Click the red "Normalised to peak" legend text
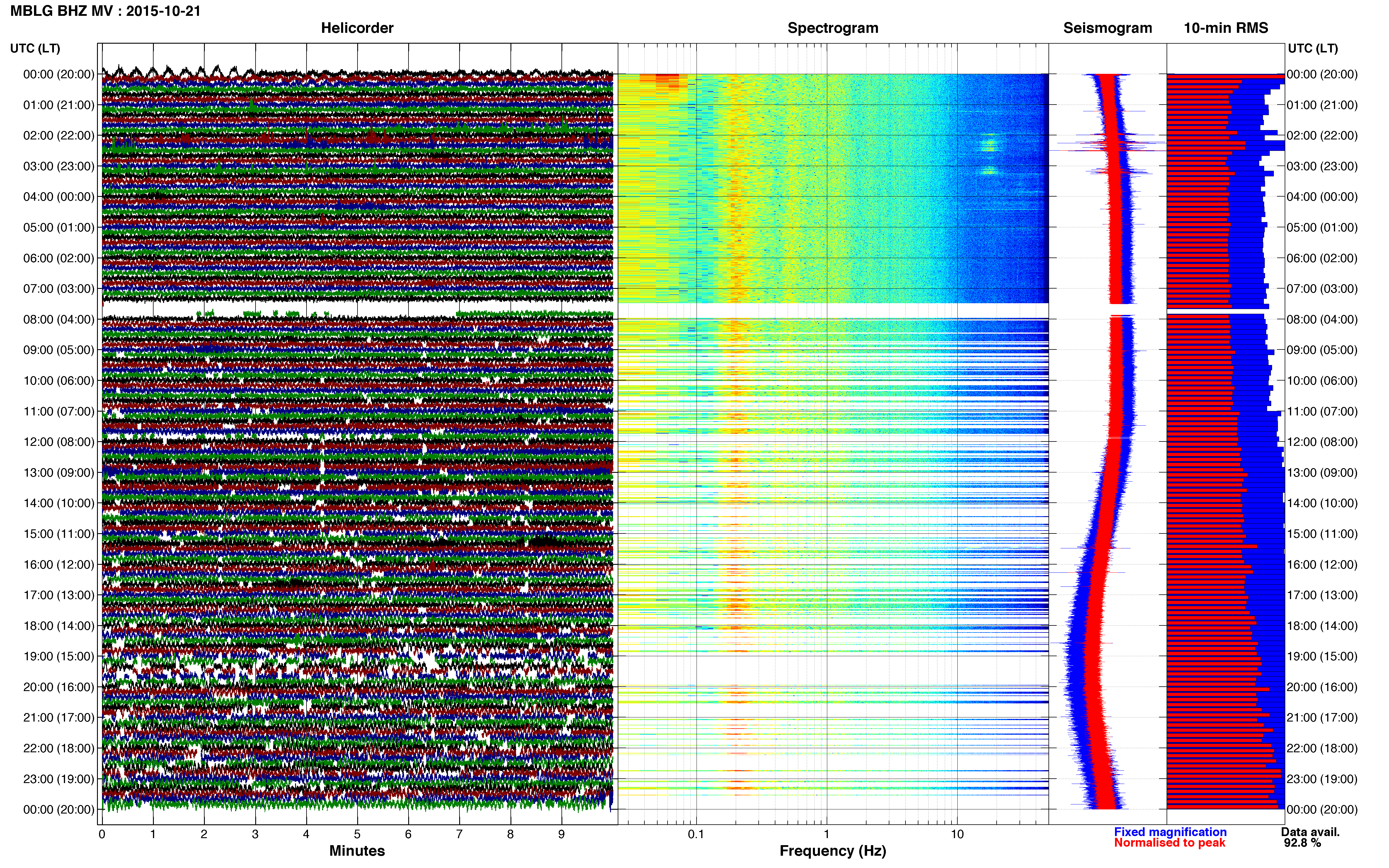The height and width of the screenshot is (868, 1389). point(1170,843)
